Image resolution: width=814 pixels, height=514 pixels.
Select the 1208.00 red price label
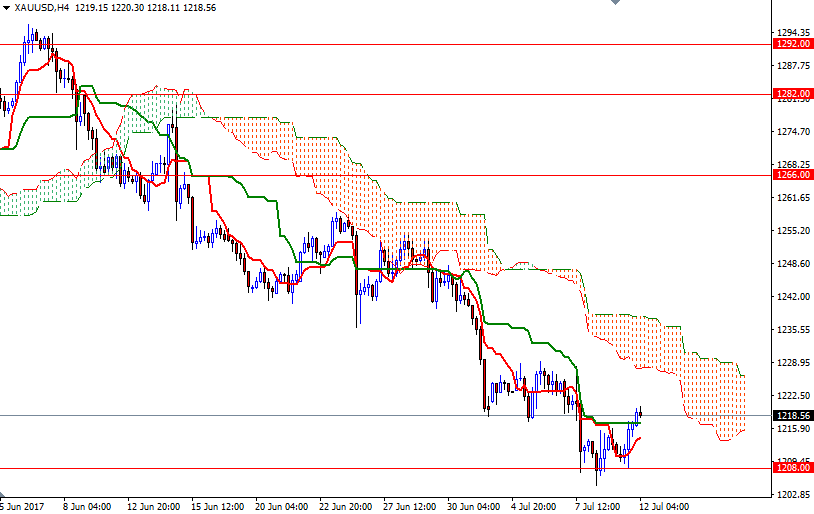tap(793, 467)
